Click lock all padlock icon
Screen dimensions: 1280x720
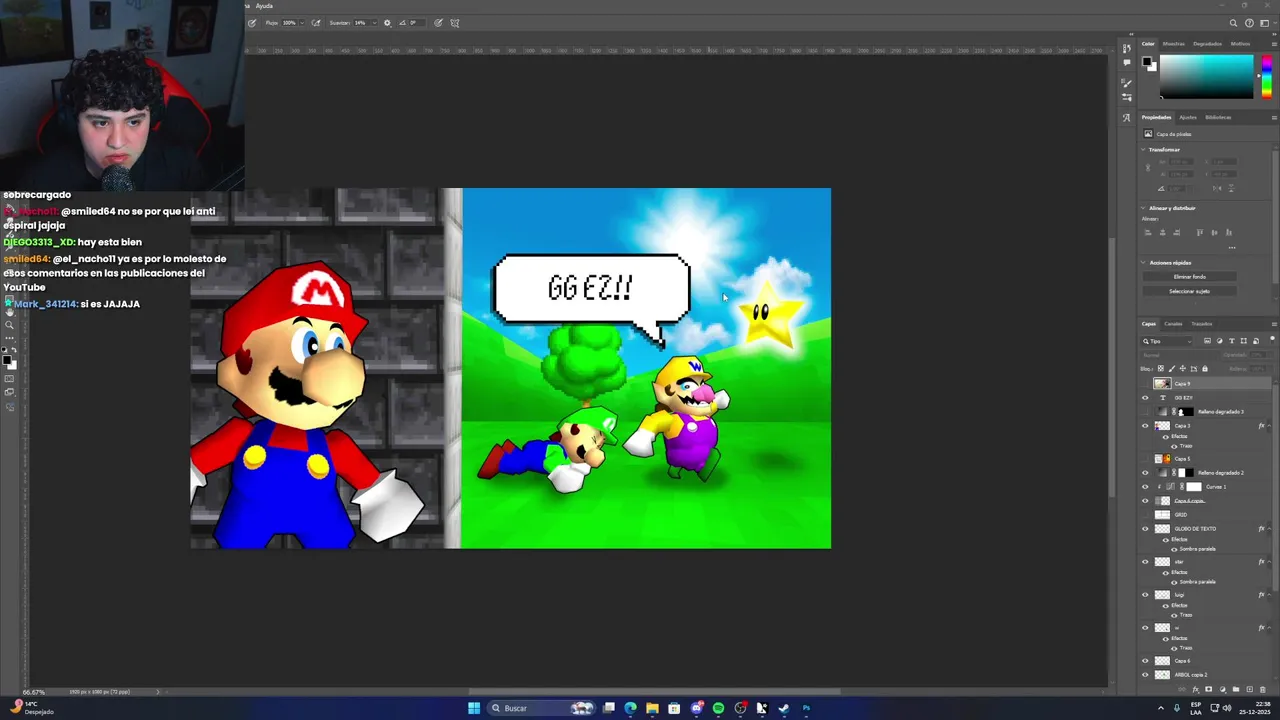click(1204, 369)
